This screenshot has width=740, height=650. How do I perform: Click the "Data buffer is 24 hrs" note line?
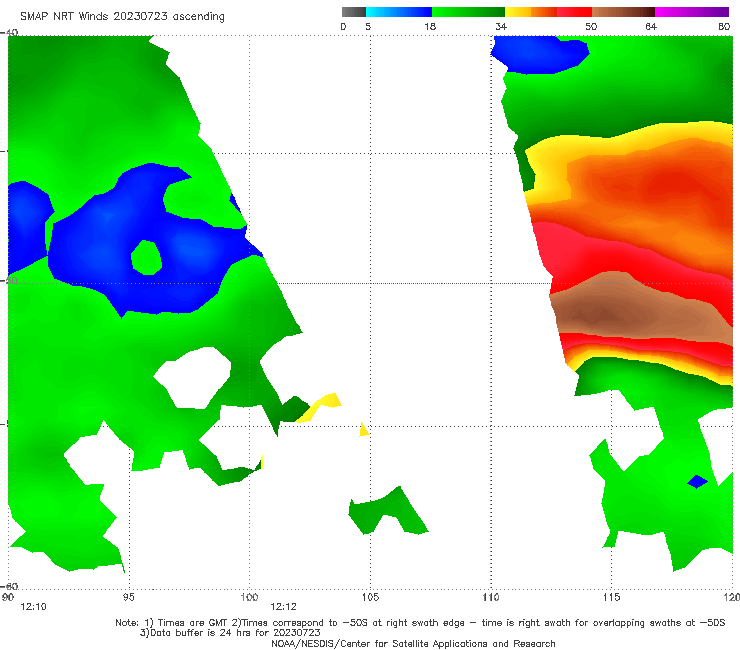click(230, 633)
